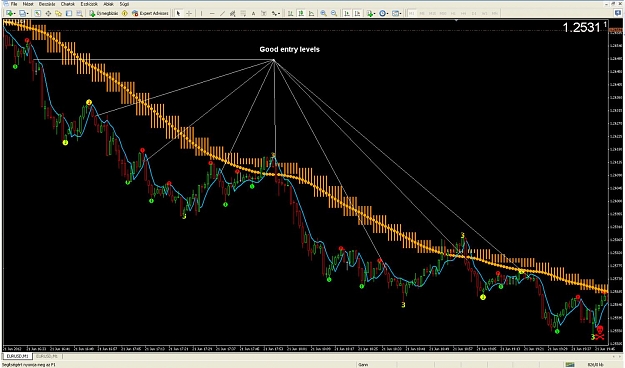Select the text (A) drawing tool
Viewport: 625px width, 368px height.
click(x=253, y=13)
